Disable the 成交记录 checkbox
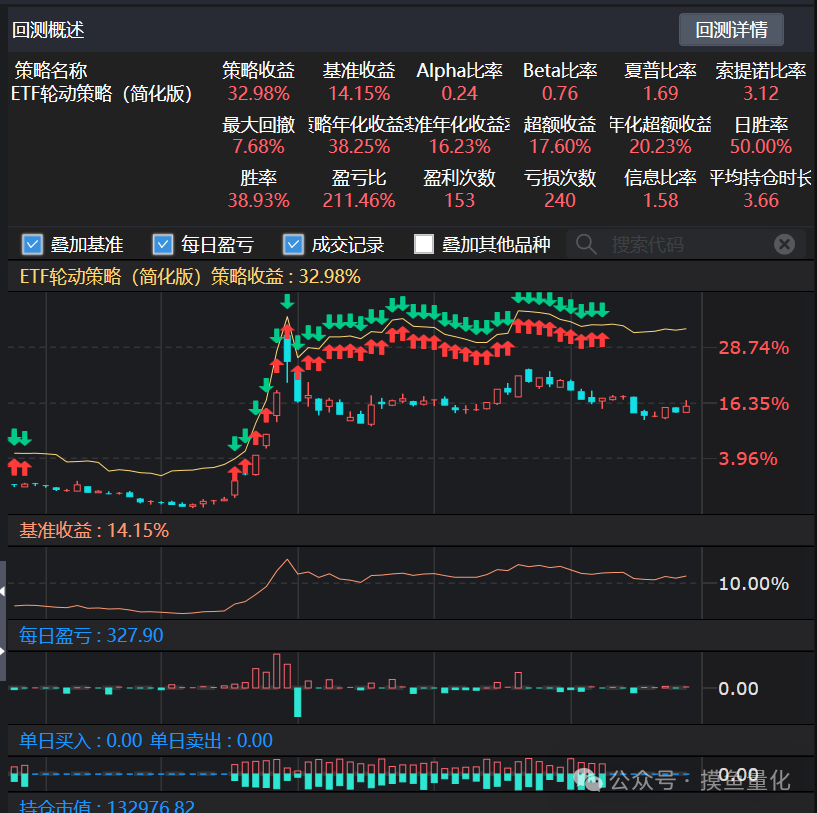The height and width of the screenshot is (813, 817). pos(293,244)
